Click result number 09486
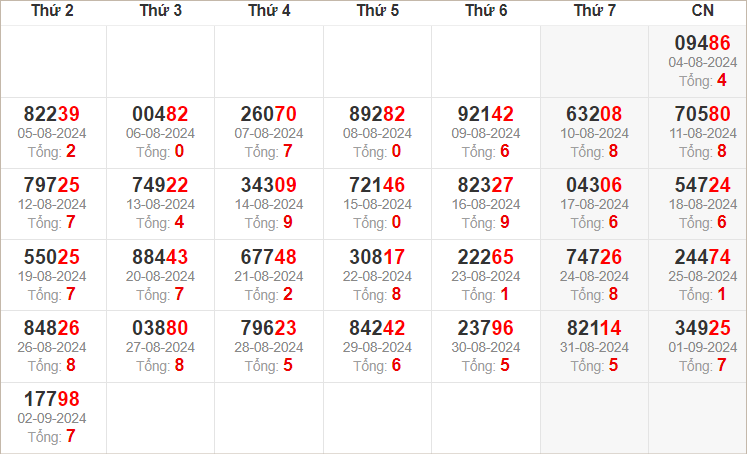 click(703, 43)
